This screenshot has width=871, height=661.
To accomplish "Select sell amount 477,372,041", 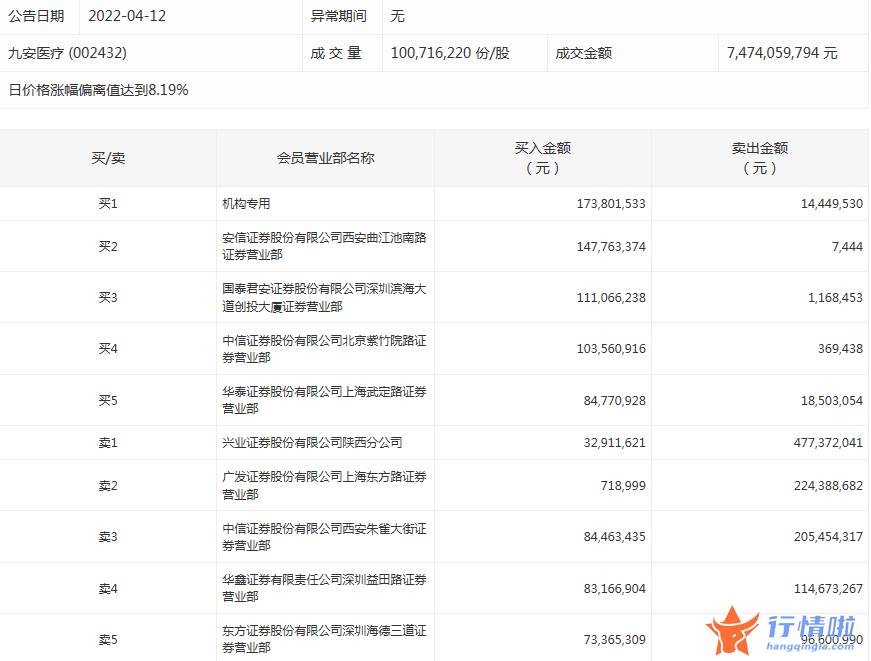I will (828, 442).
